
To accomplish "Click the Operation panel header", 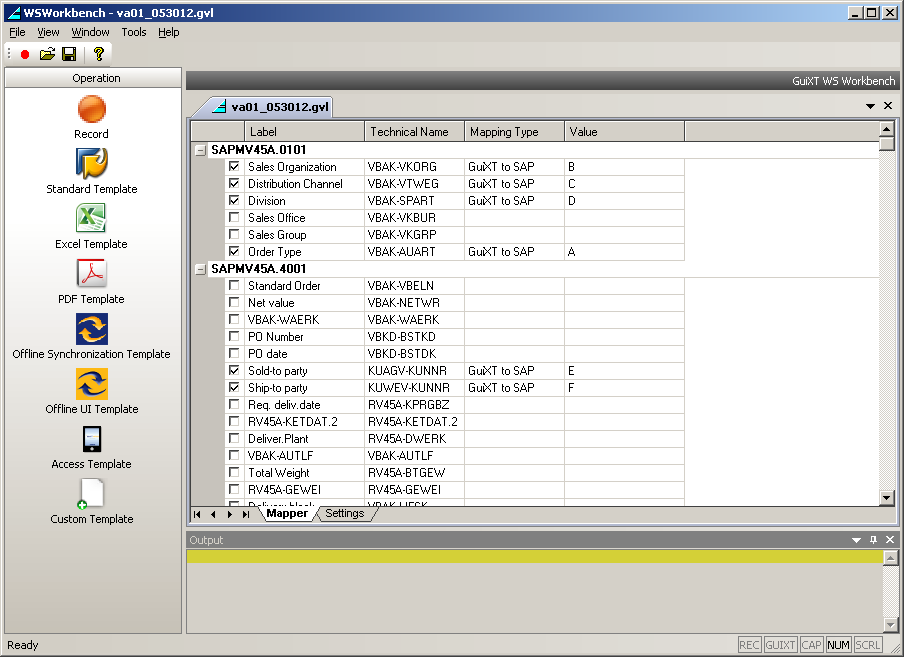I will [93, 78].
